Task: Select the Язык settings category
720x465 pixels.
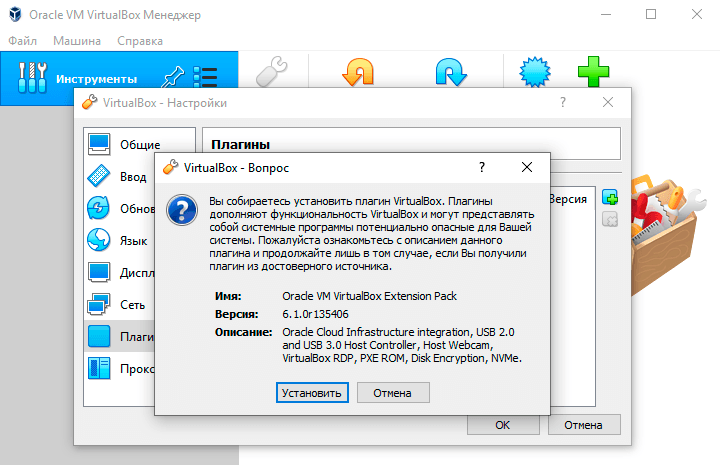Action: coord(120,241)
